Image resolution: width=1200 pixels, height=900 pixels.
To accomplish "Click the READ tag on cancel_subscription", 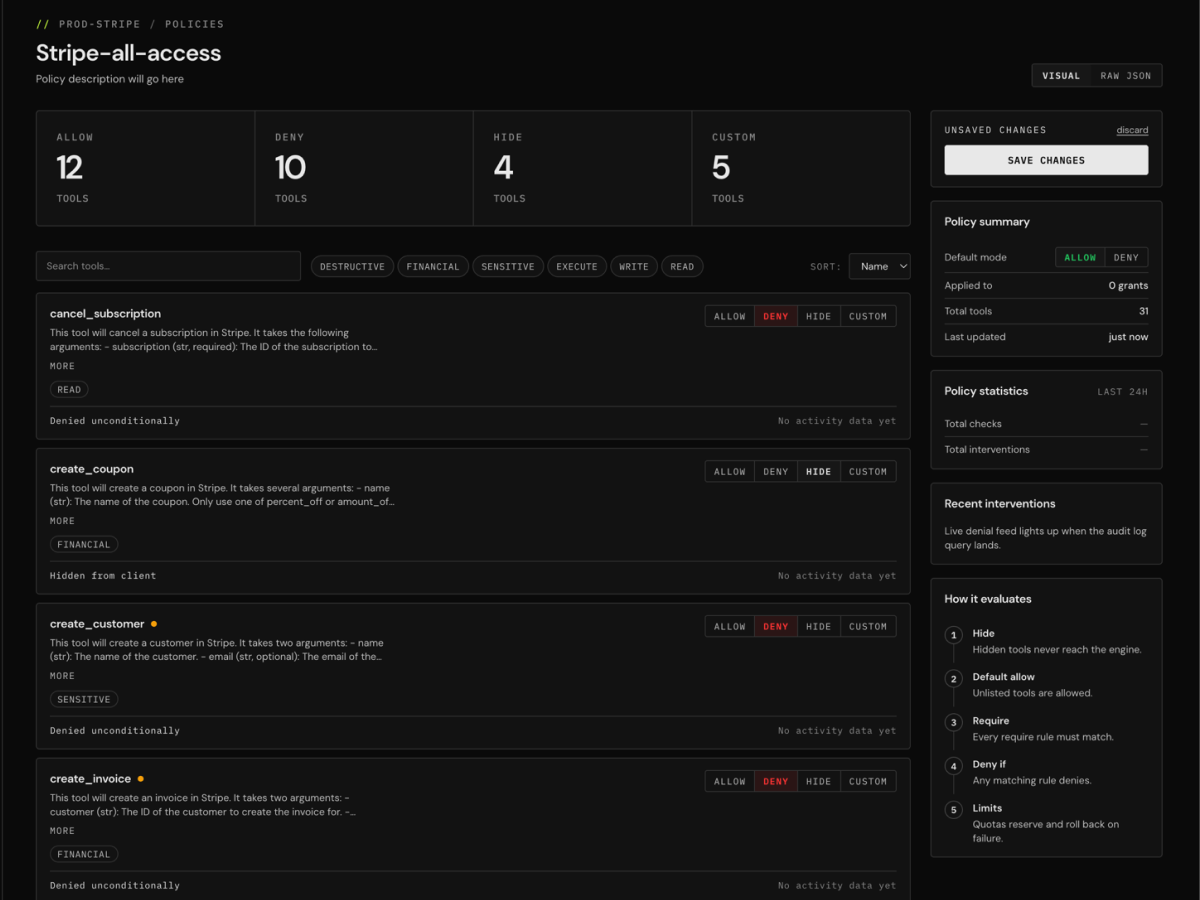I will pyautogui.click(x=68, y=388).
